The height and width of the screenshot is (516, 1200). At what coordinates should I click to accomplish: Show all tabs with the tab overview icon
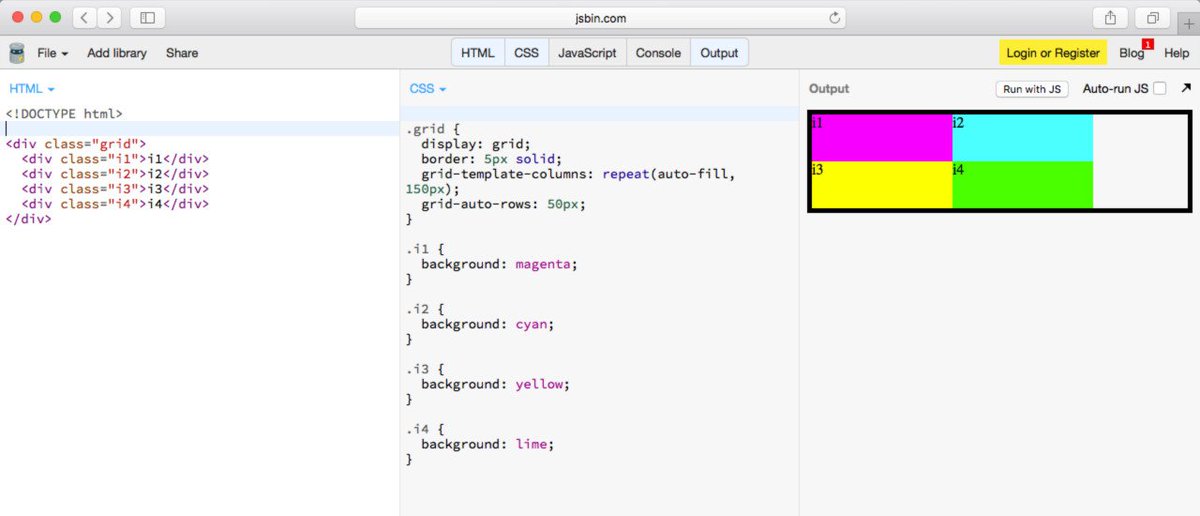tap(1153, 18)
